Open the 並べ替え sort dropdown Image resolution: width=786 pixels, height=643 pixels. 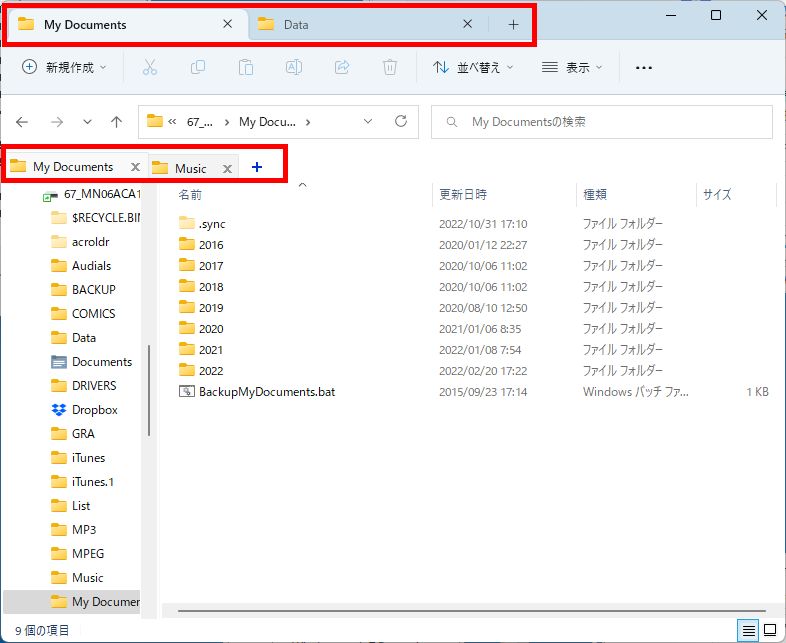click(x=473, y=67)
